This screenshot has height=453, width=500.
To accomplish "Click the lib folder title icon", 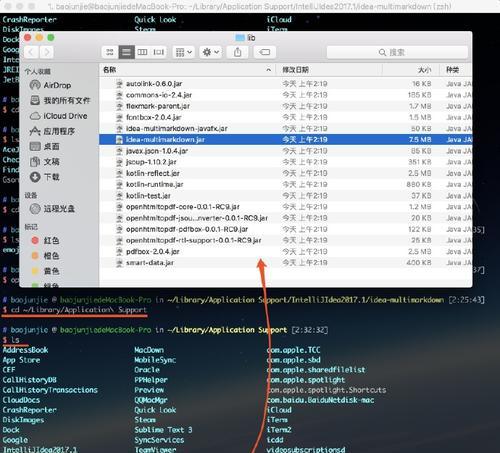I will click(240, 38).
